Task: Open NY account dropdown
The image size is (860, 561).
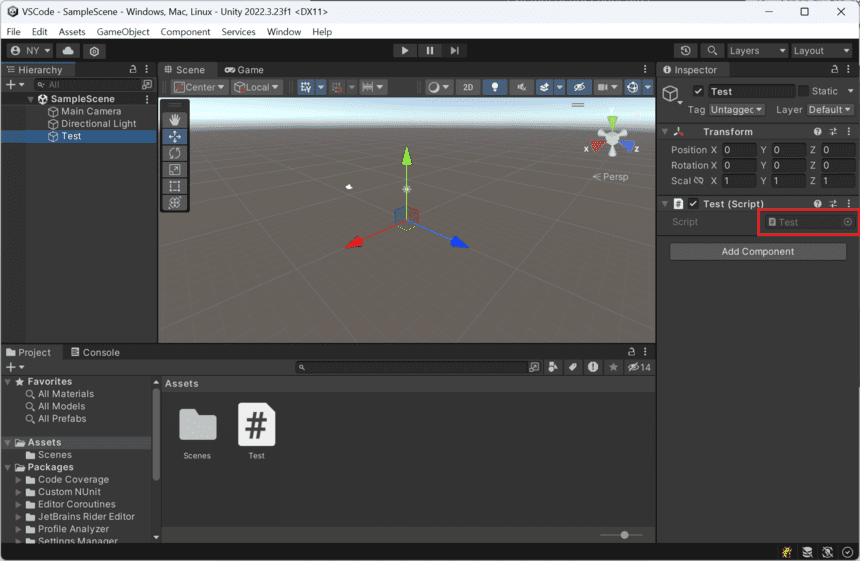Action: (x=30, y=50)
